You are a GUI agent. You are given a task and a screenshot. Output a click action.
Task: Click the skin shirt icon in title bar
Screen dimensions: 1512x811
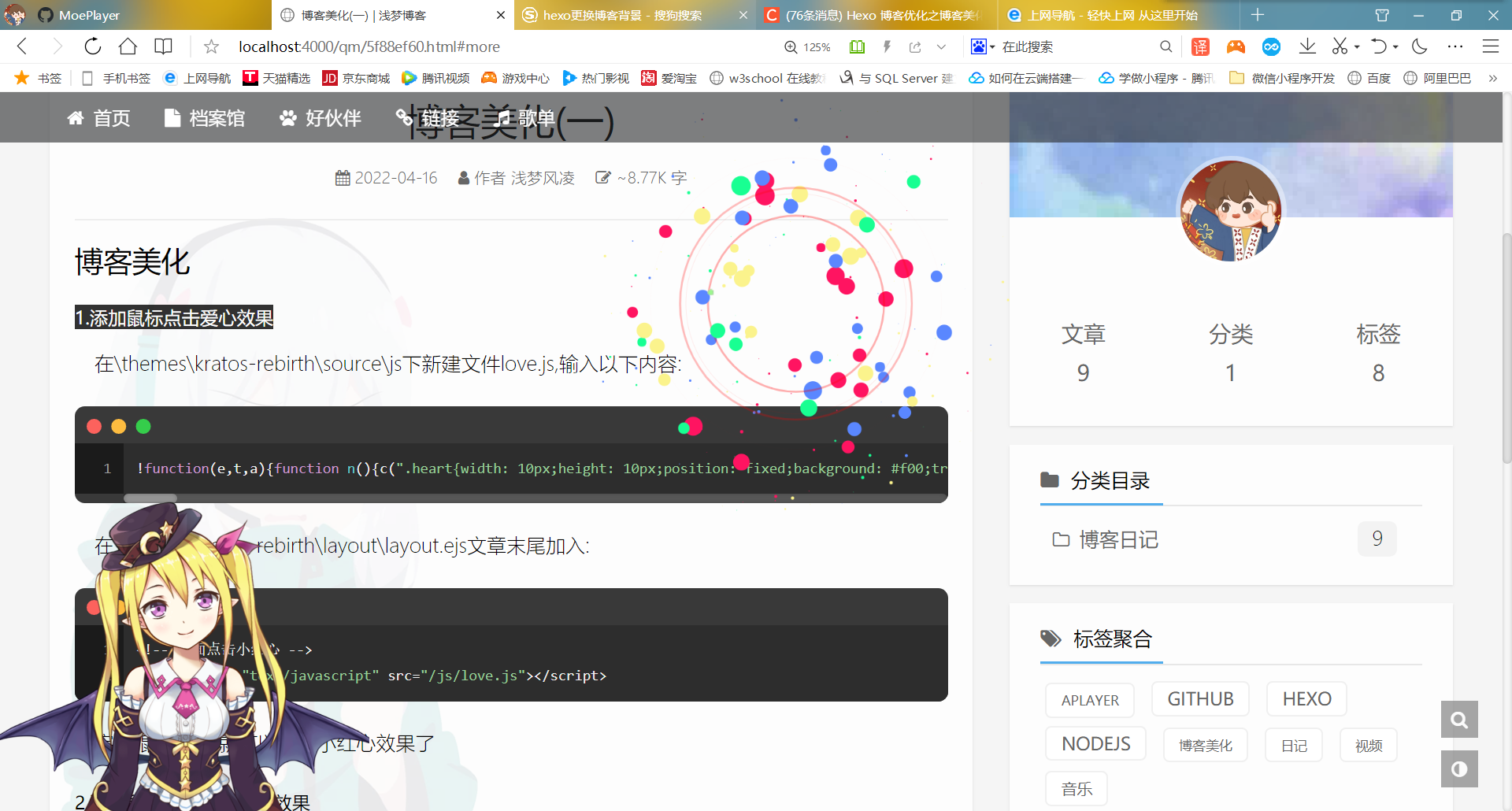click(x=1382, y=15)
